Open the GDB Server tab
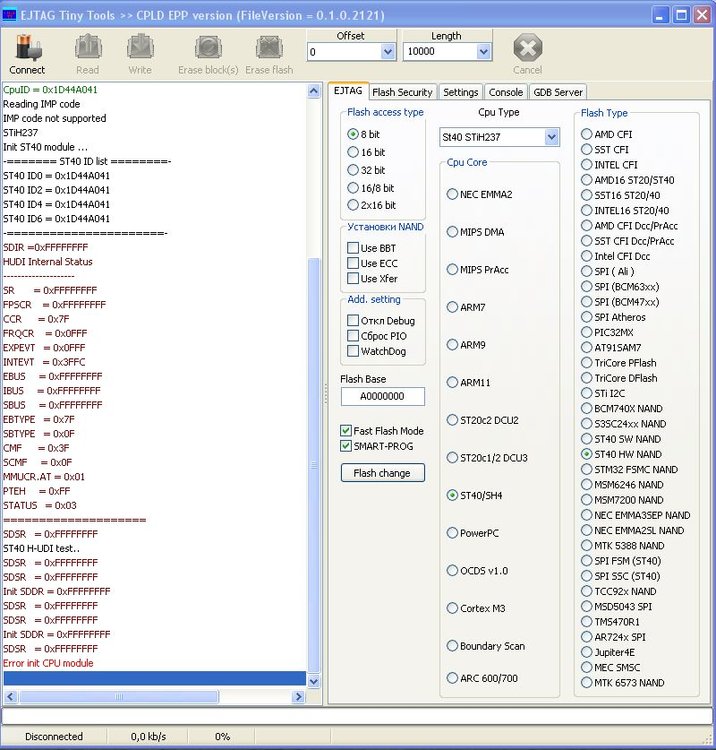Screen dimensions: 716x750 pos(557,92)
